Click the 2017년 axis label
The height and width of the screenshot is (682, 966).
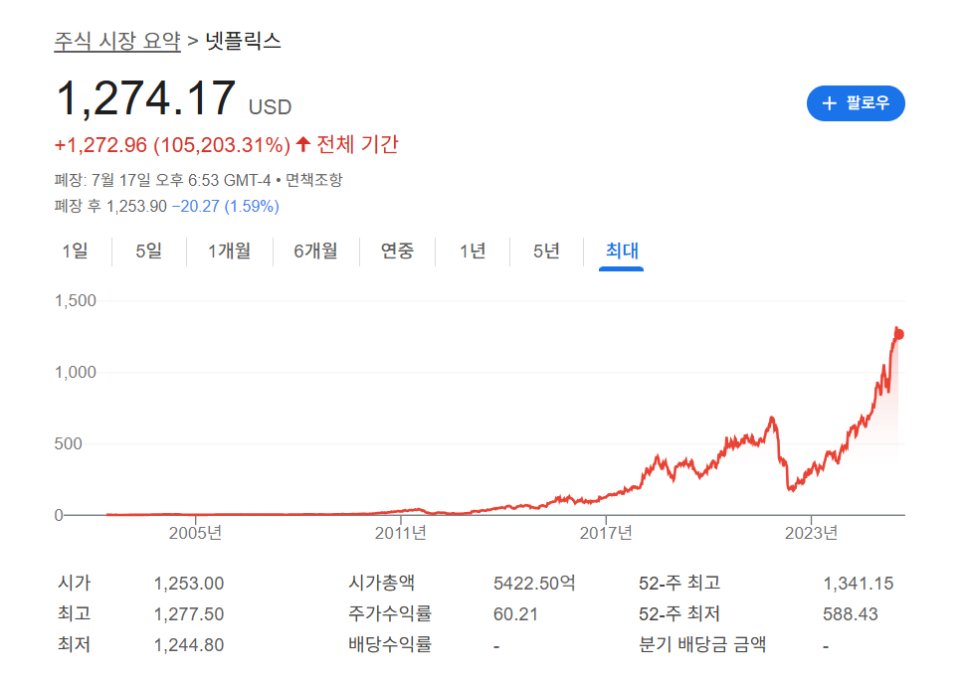pos(606,533)
